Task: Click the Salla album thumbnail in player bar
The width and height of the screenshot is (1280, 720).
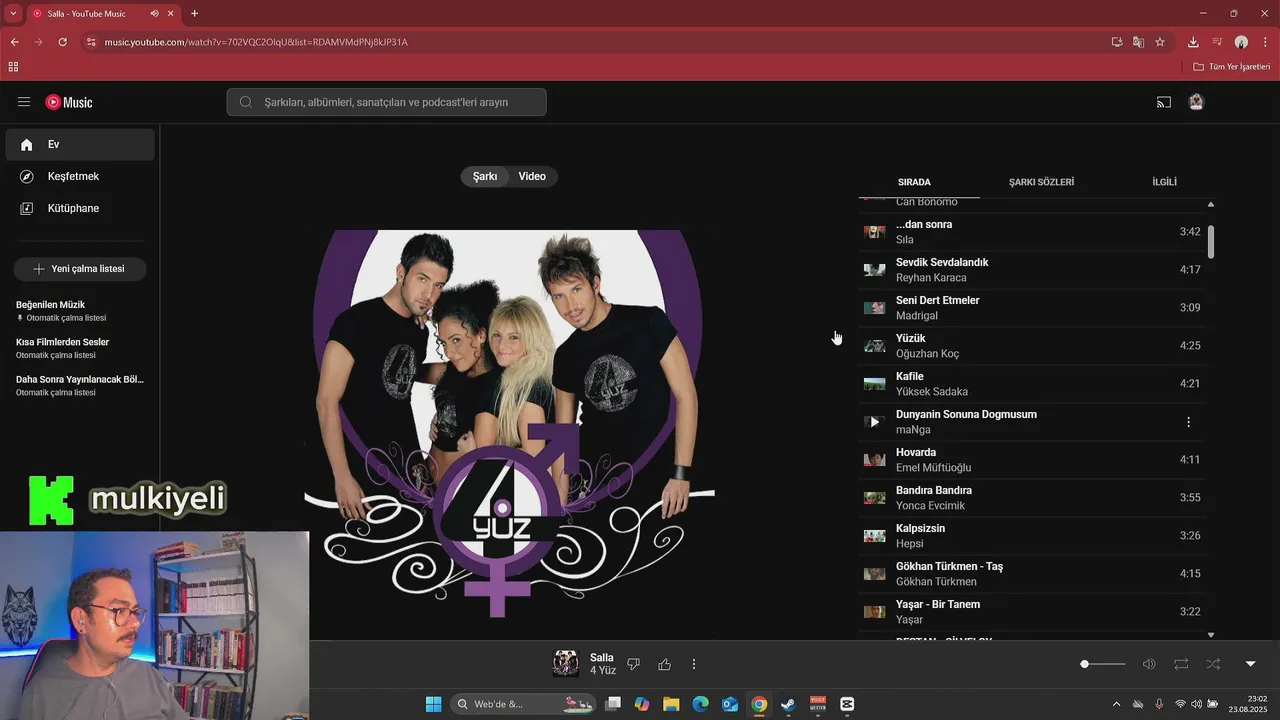Action: pyautogui.click(x=566, y=664)
